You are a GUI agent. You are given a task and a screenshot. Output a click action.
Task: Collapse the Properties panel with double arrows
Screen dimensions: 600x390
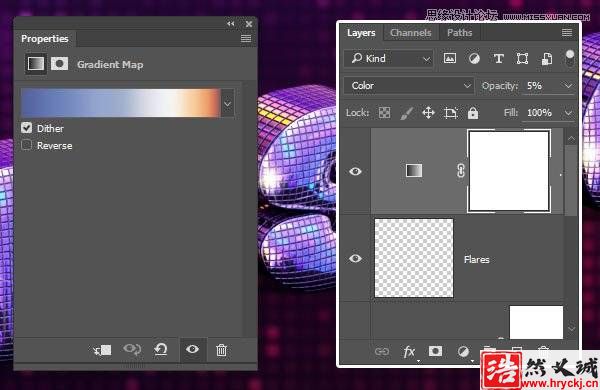tap(230, 24)
